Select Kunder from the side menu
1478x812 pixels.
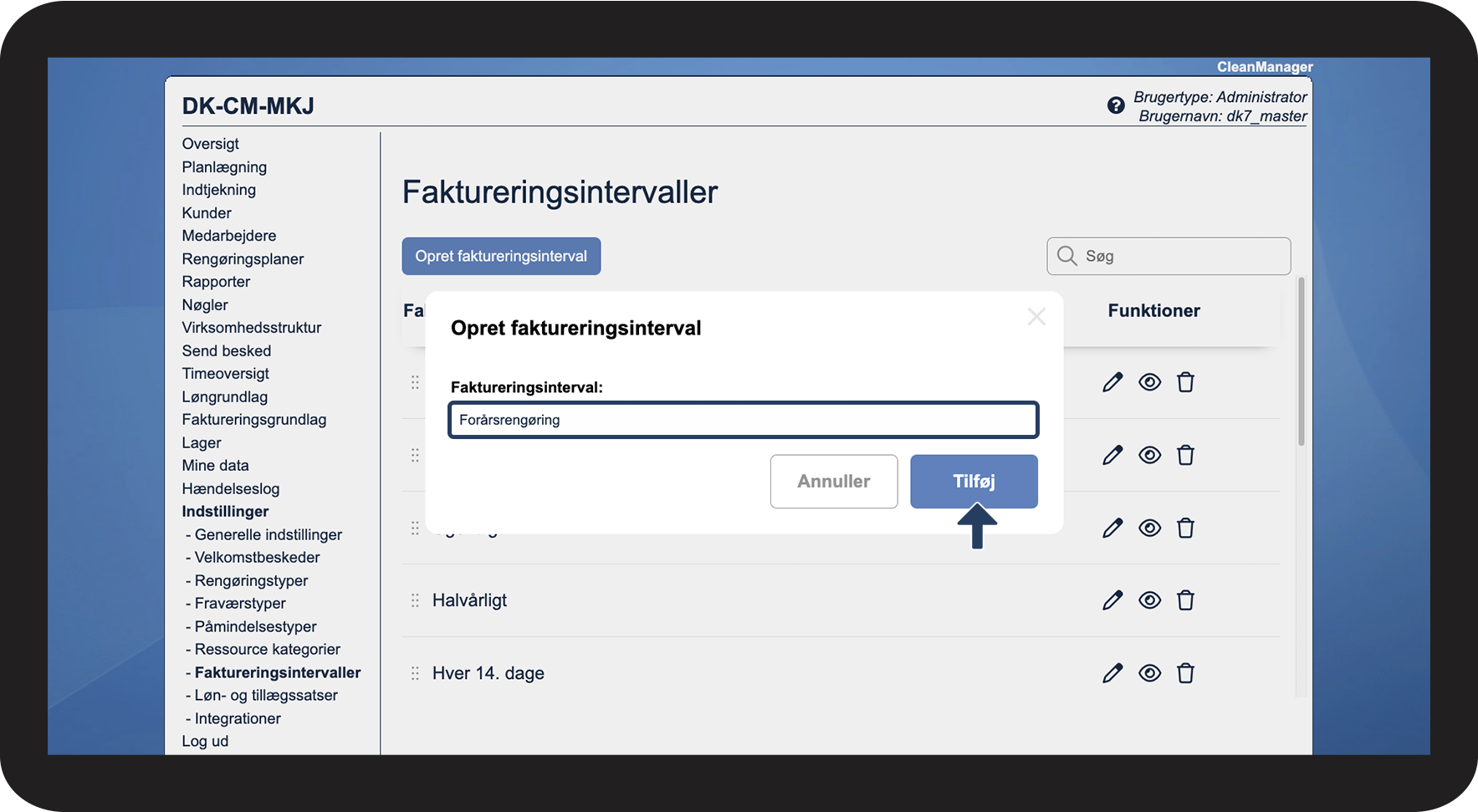207,213
